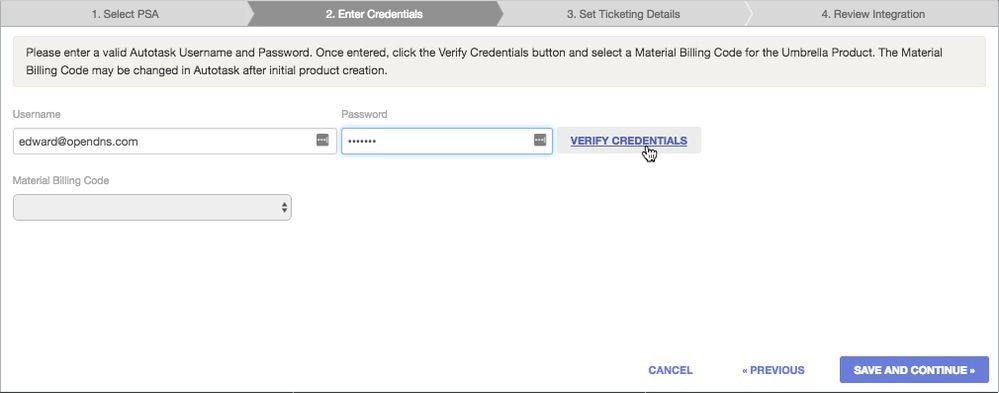Click password manager icon in Password field
Screen dimensions: 999x393
pyautogui.click(x=540, y=140)
